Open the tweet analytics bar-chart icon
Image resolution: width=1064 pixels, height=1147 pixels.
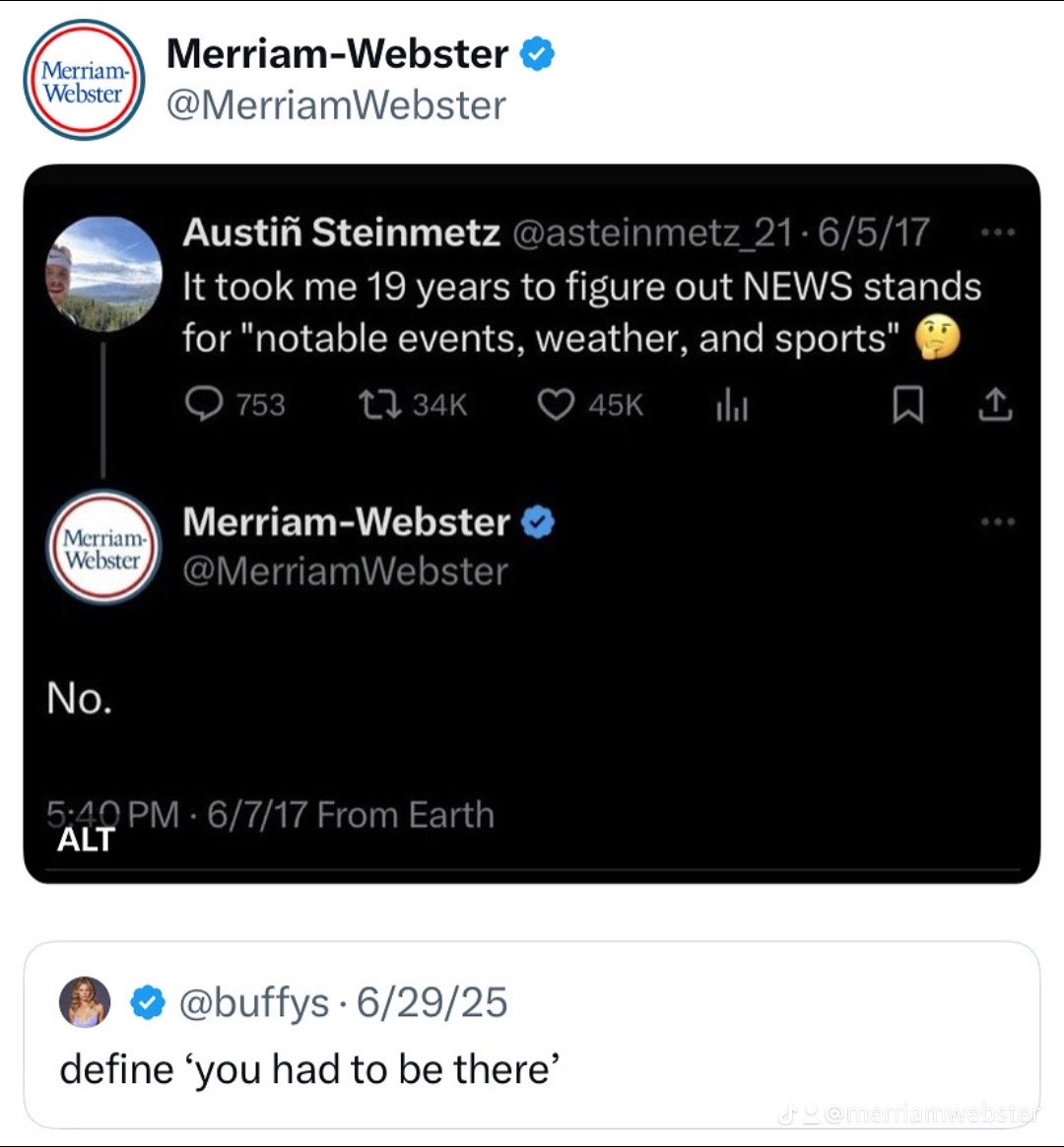click(731, 406)
